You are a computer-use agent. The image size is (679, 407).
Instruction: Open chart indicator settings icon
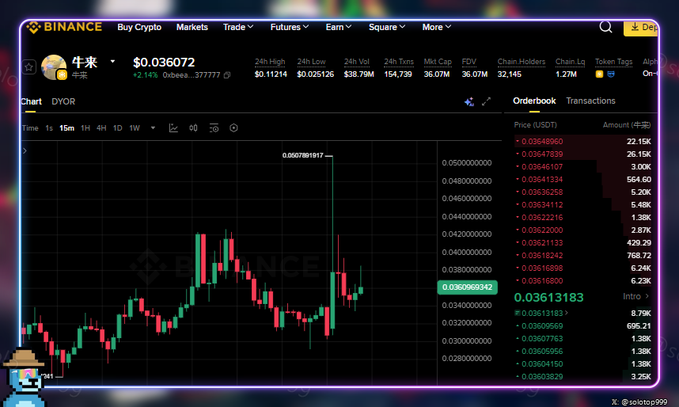(x=214, y=128)
